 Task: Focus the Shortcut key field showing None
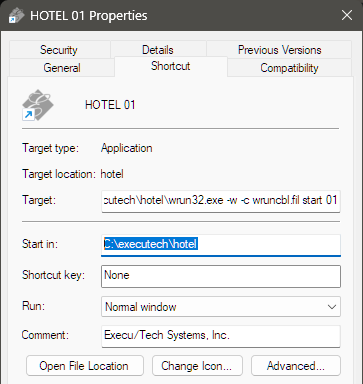click(x=221, y=276)
